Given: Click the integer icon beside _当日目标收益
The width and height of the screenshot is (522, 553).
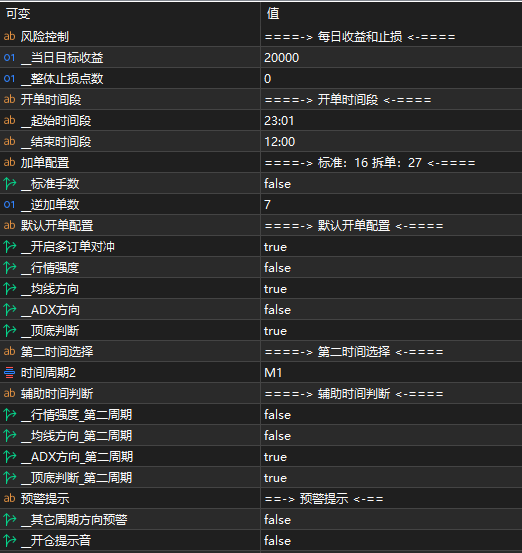Looking at the screenshot, I should point(10,57).
